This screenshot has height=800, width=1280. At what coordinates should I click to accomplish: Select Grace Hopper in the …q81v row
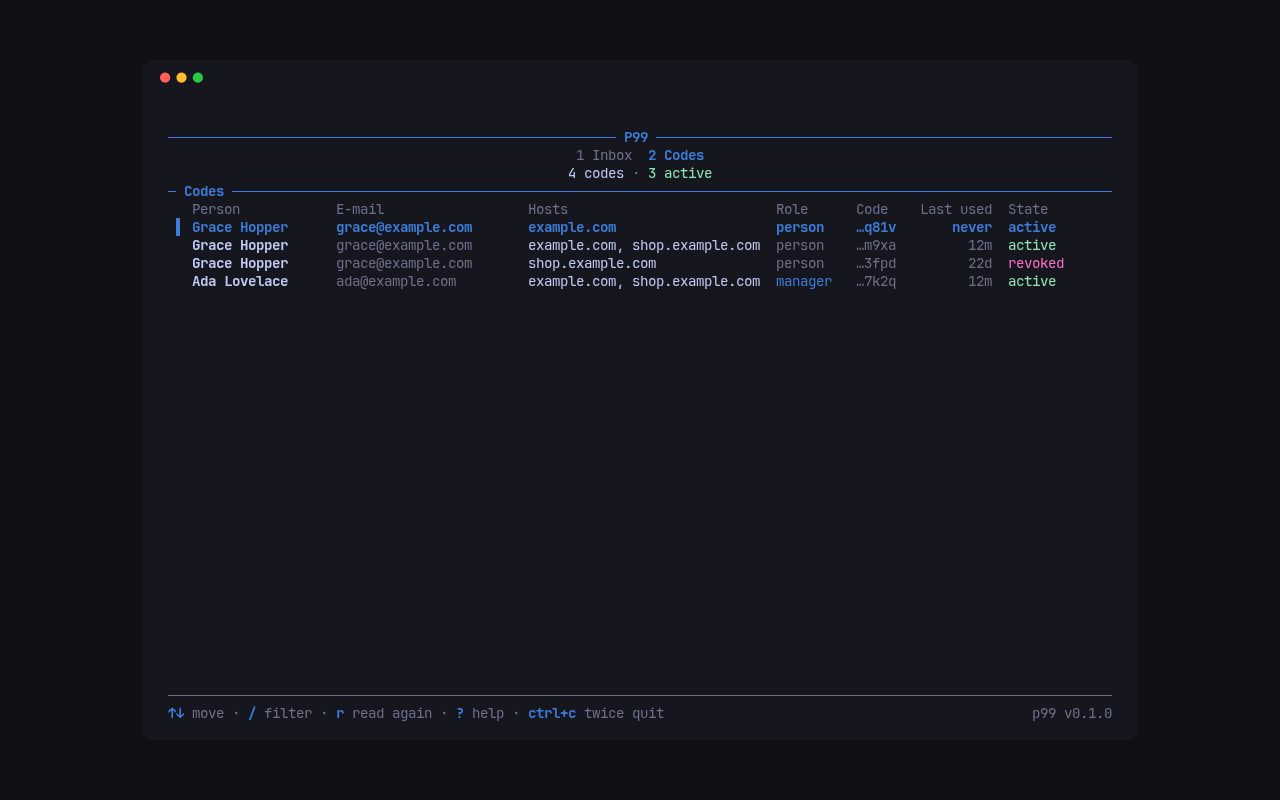[240, 228]
